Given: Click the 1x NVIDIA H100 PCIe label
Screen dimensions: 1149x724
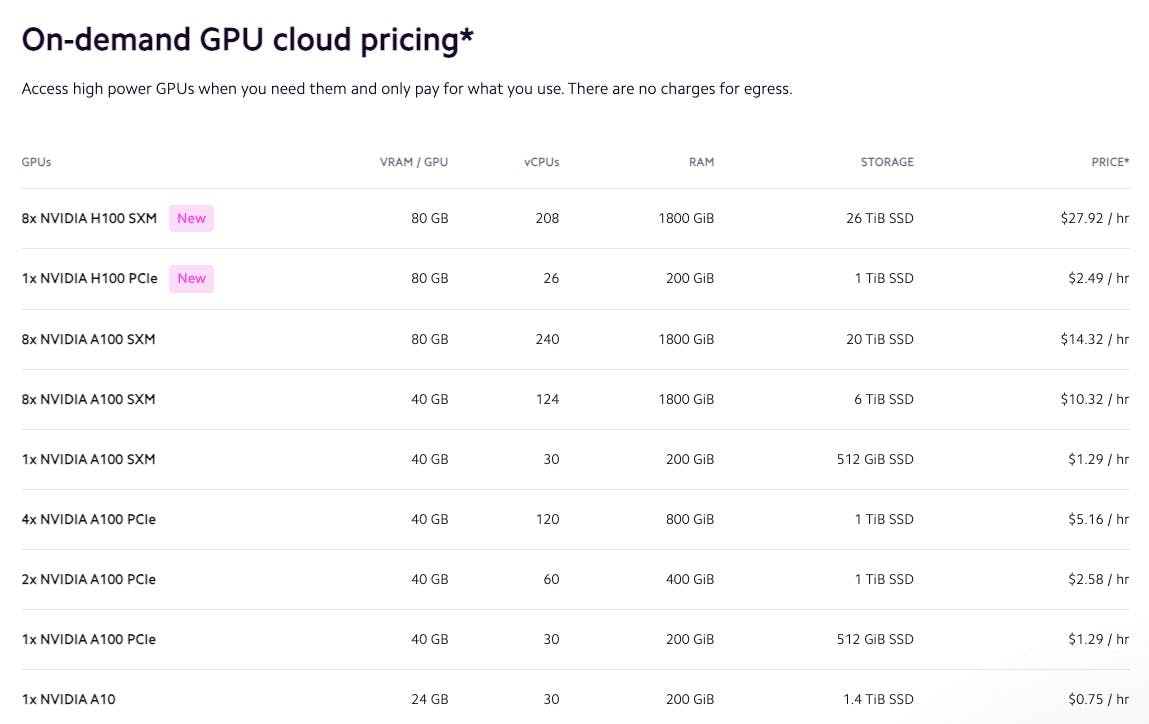Looking at the screenshot, I should pyautogui.click(x=89, y=278).
